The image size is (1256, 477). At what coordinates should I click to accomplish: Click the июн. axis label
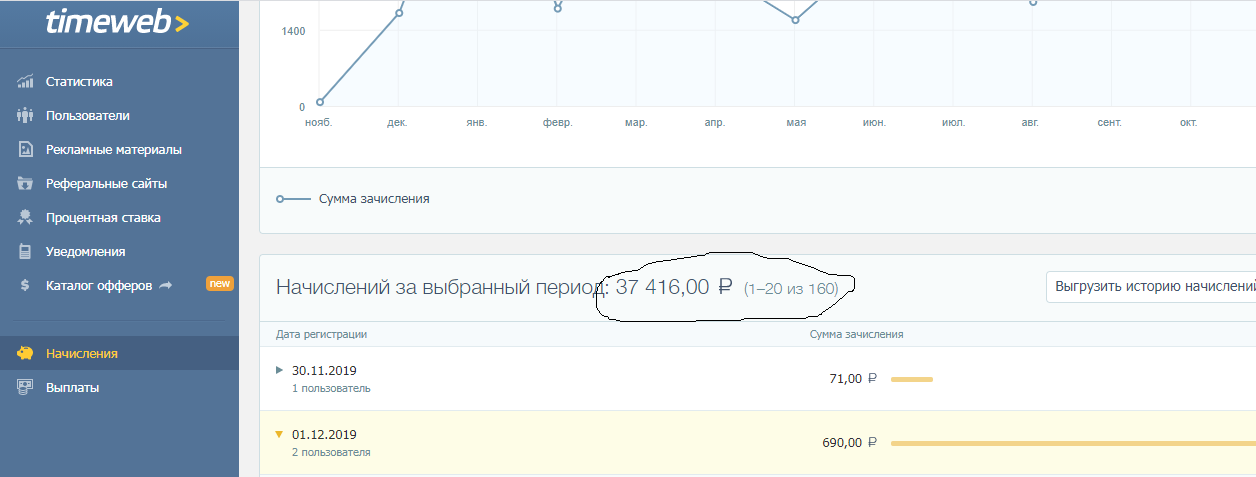click(x=874, y=122)
